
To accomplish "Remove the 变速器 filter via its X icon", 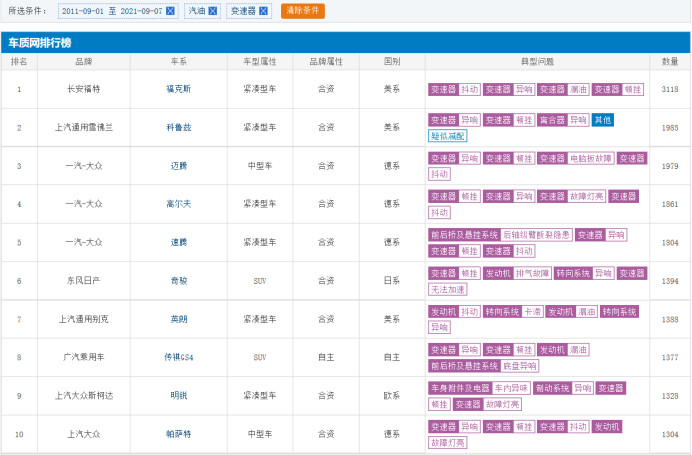I will 263,11.
